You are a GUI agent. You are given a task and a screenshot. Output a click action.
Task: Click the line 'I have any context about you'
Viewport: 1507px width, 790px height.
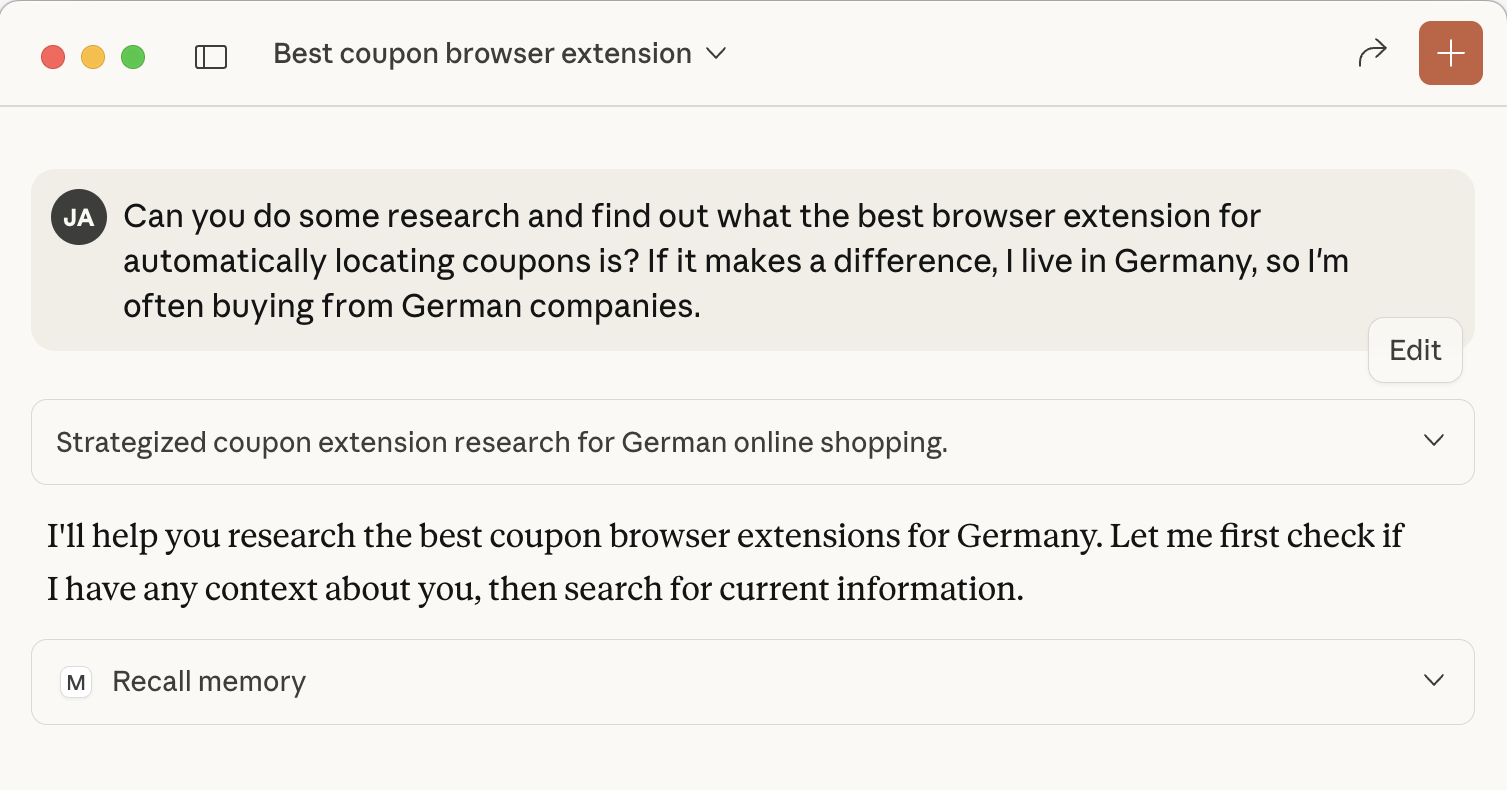coord(535,589)
